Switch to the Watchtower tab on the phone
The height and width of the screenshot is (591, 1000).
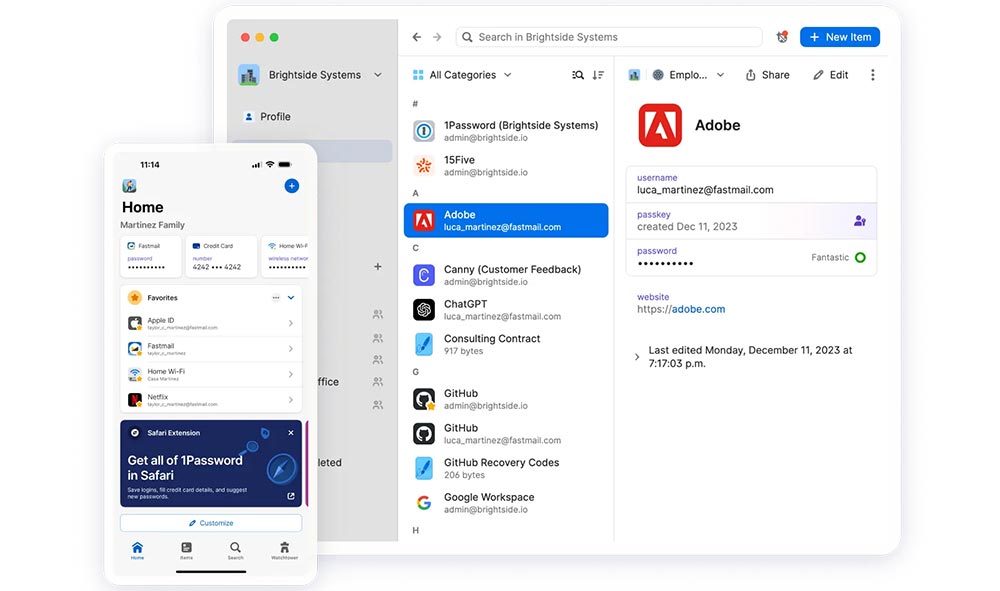(x=284, y=550)
